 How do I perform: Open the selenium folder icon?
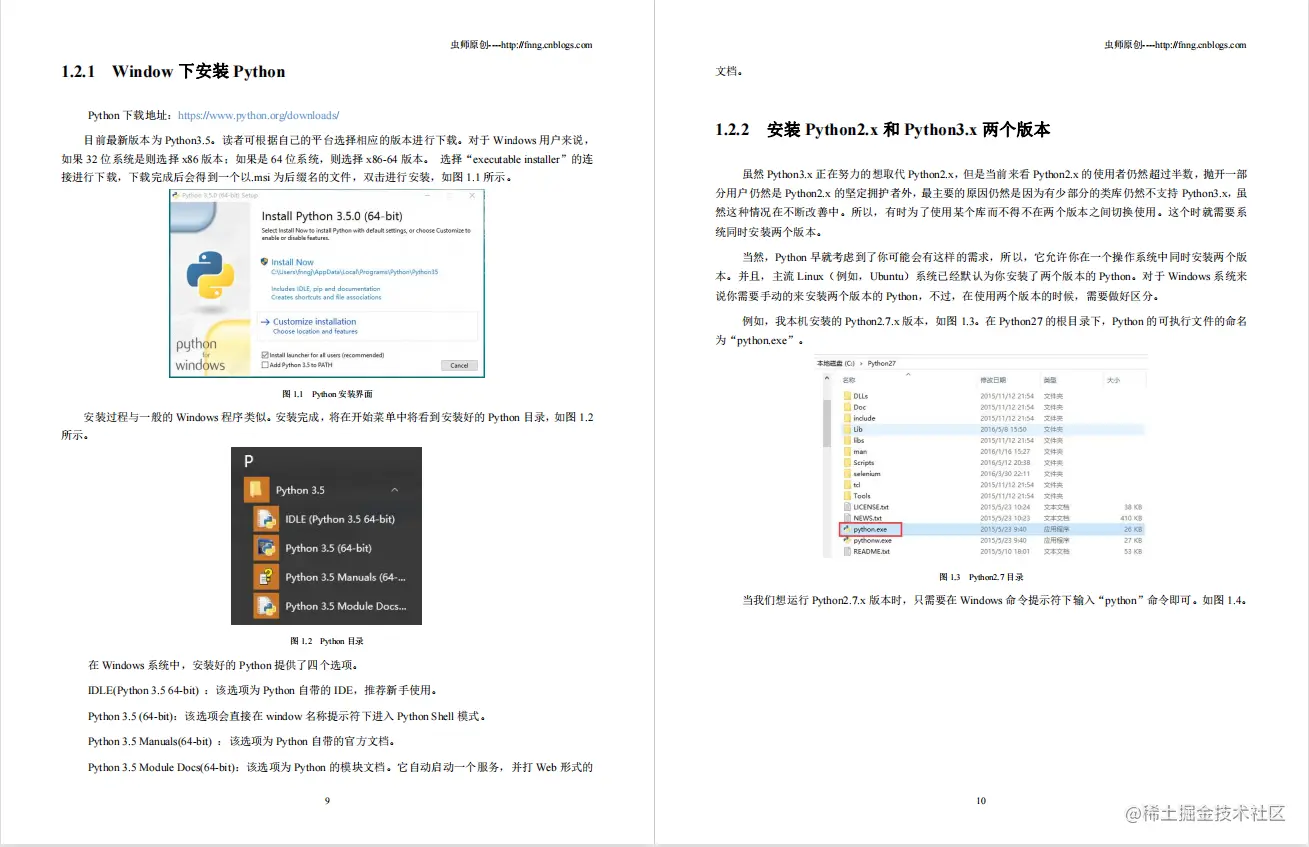click(846, 474)
